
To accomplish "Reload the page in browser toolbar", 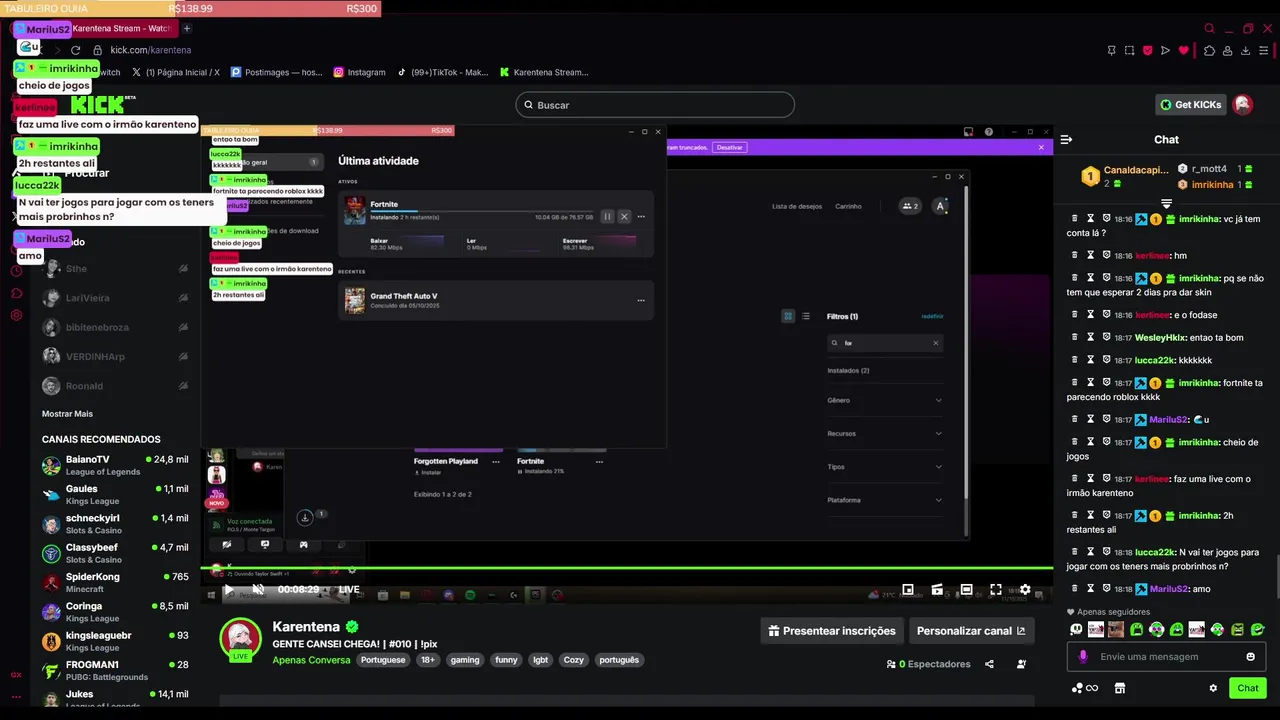I will pyautogui.click(x=75, y=50).
